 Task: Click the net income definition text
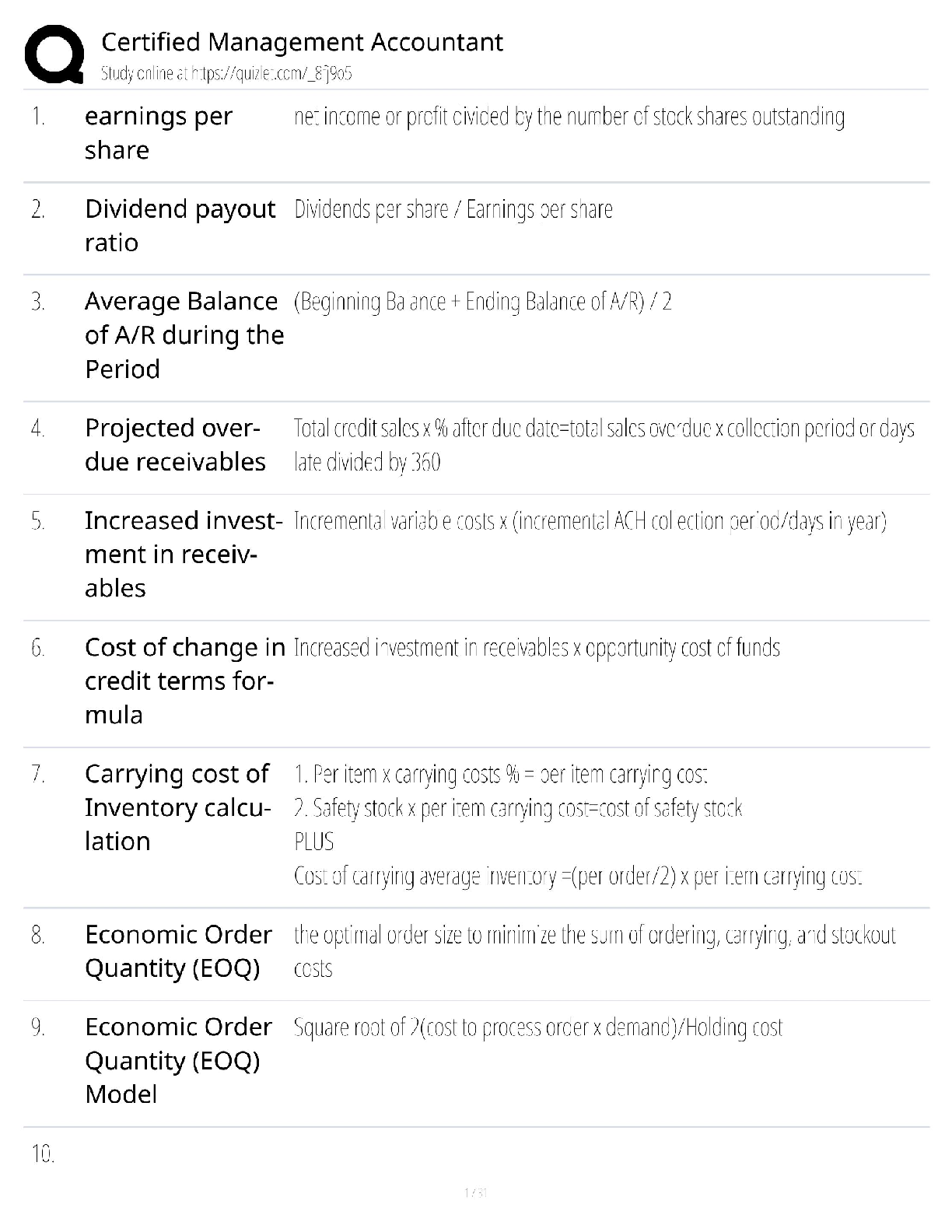point(569,117)
